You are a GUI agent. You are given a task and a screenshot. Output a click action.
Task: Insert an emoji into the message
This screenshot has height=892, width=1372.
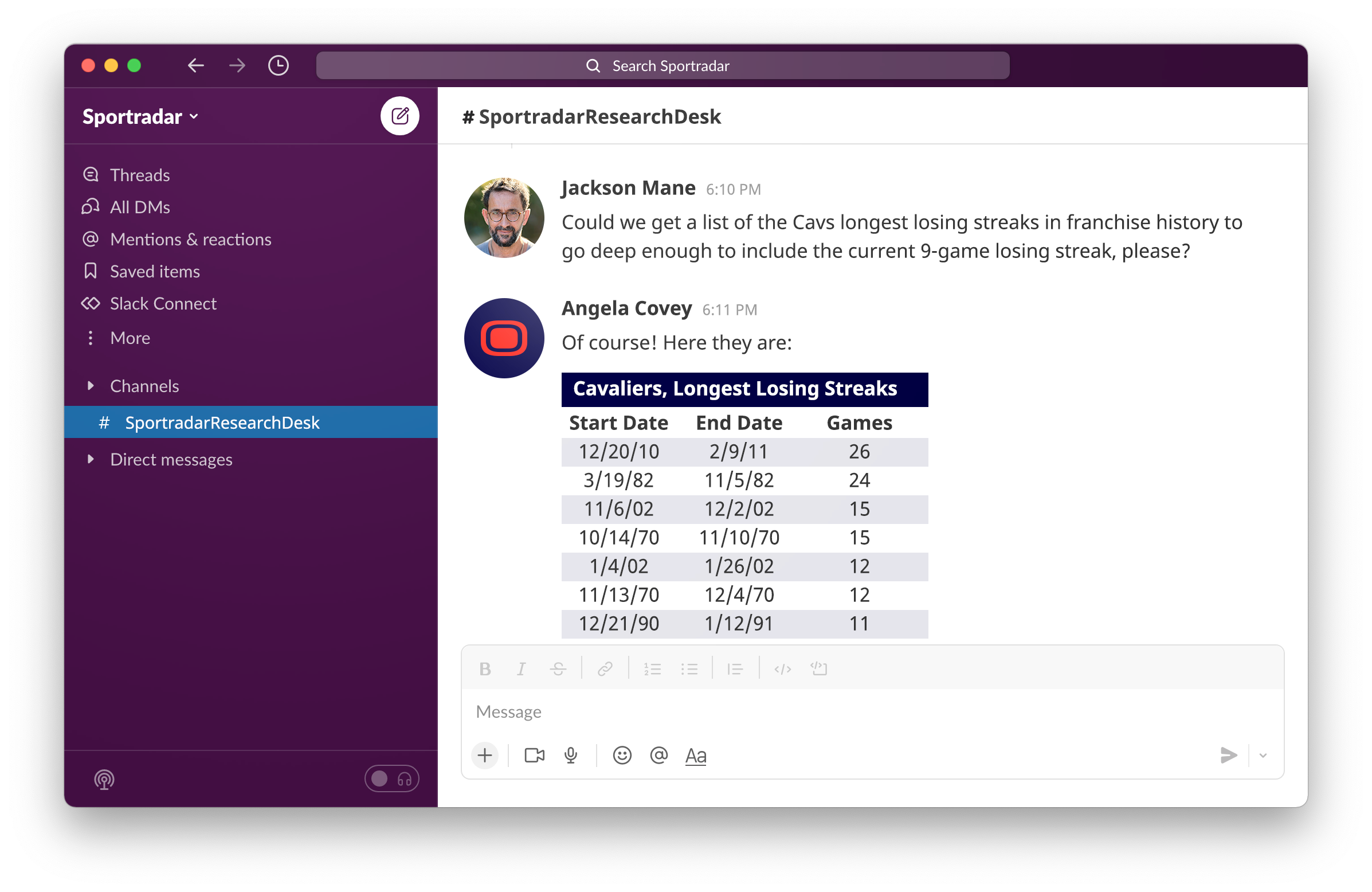pos(622,756)
